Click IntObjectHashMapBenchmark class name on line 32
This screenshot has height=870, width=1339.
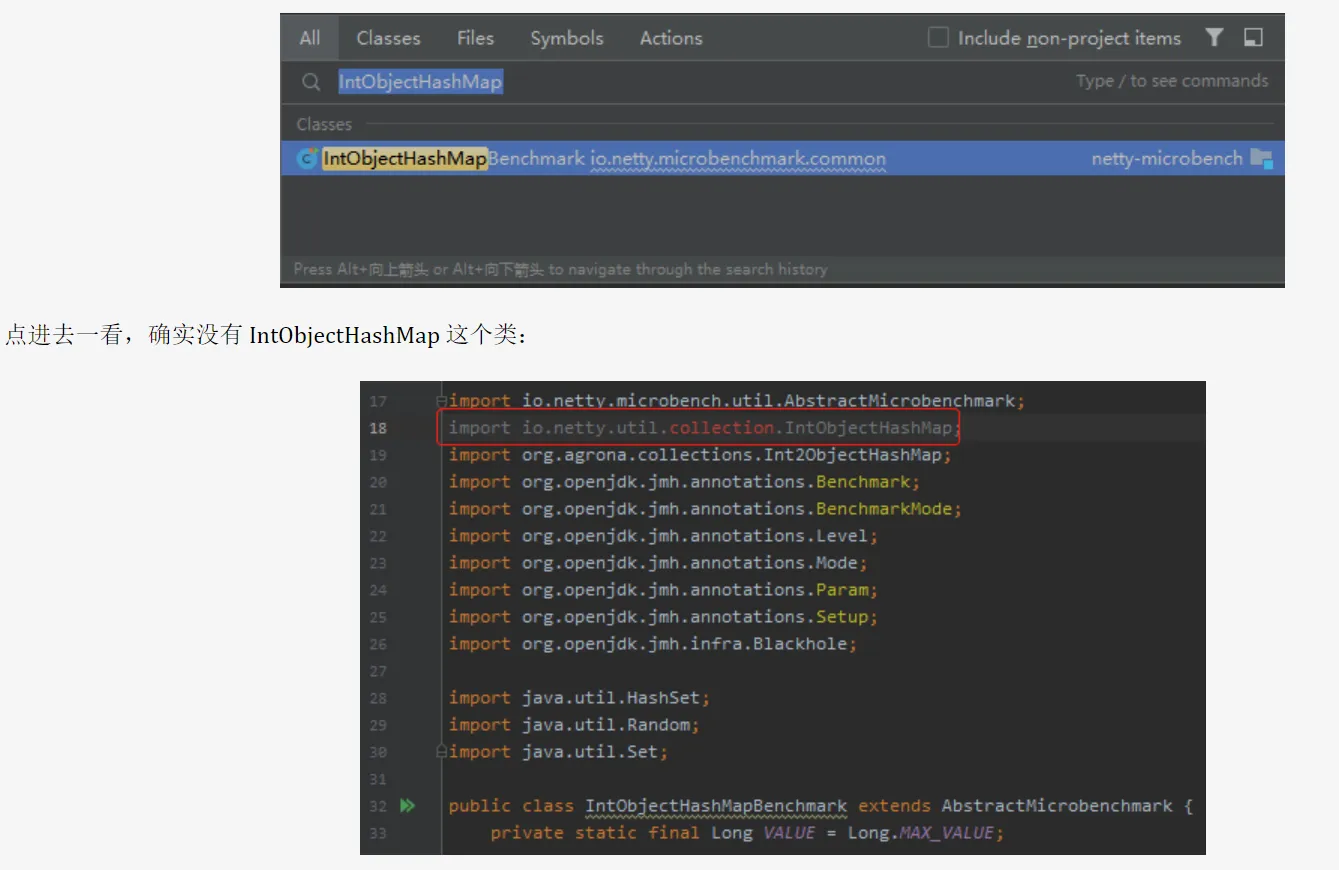click(x=716, y=806)
